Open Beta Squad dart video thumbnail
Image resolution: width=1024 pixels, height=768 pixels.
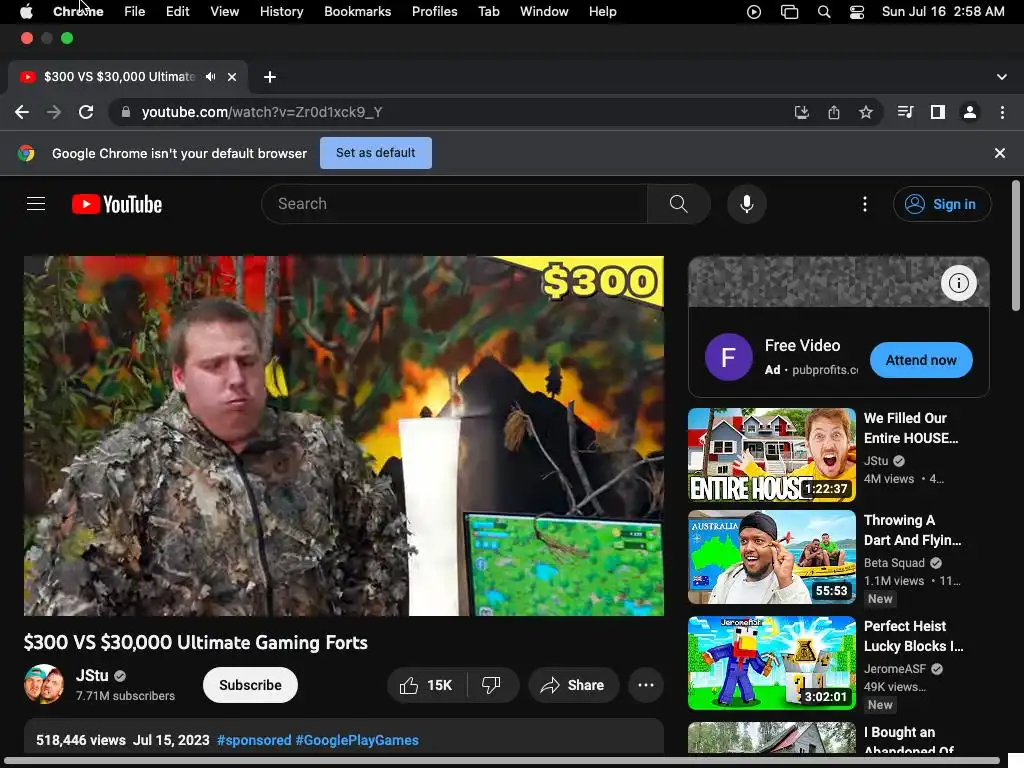click(771, 557)
